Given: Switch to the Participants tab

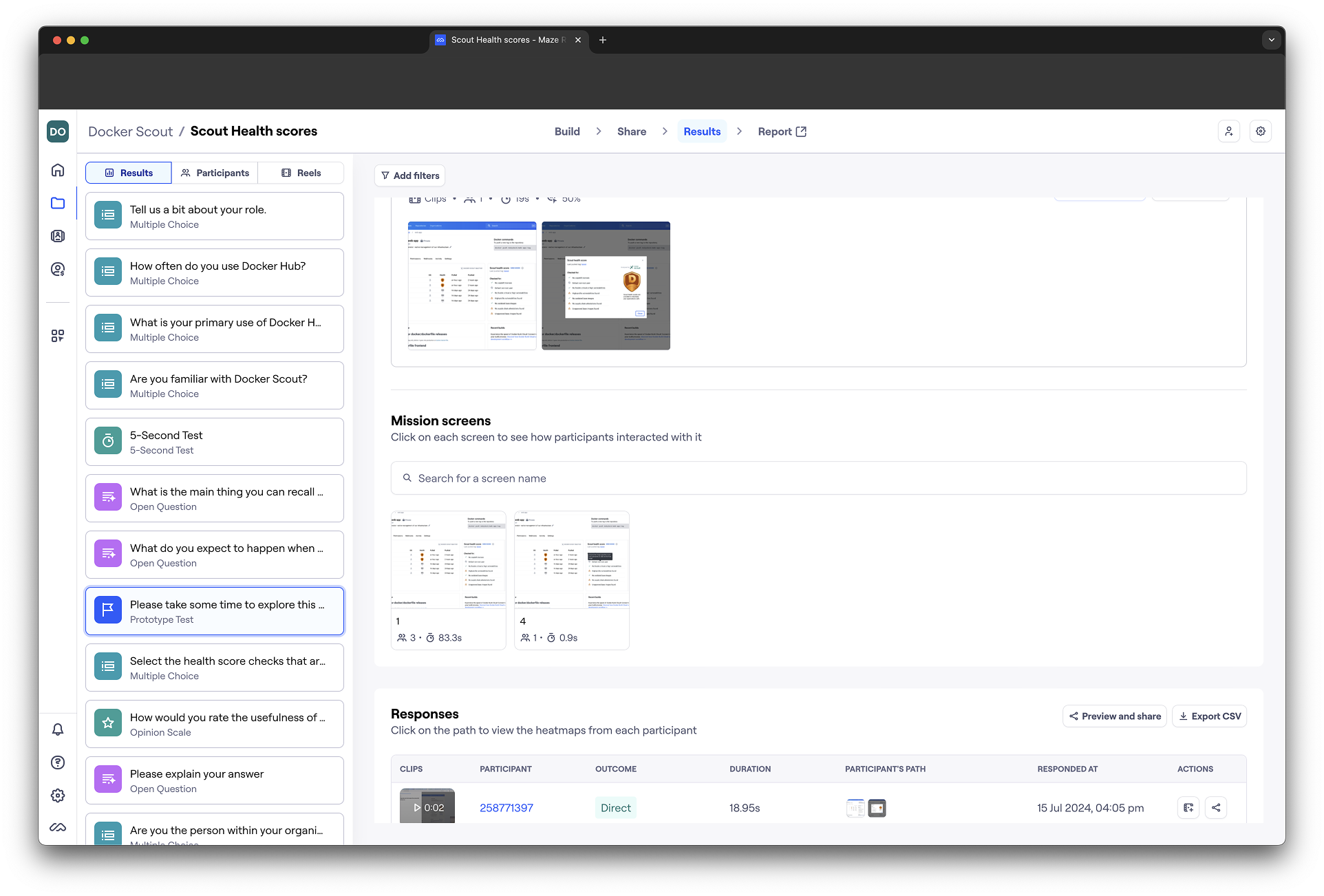Looking at the screenshot, I should [x=215, y=173].
